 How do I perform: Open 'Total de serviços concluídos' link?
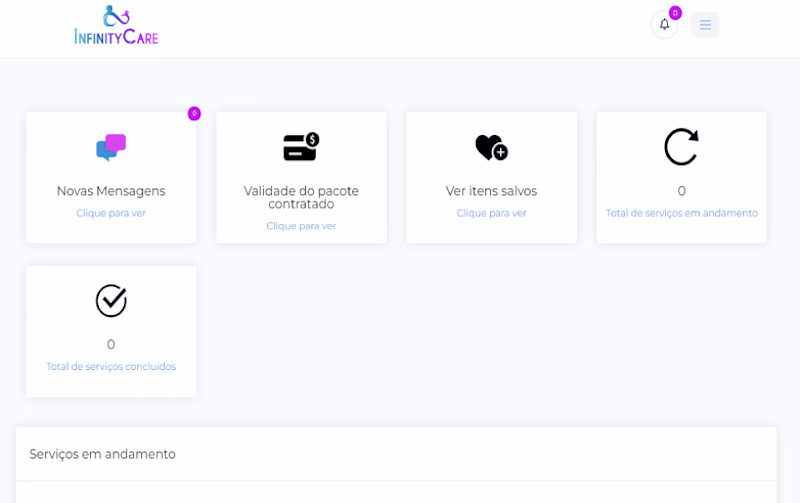111,367
